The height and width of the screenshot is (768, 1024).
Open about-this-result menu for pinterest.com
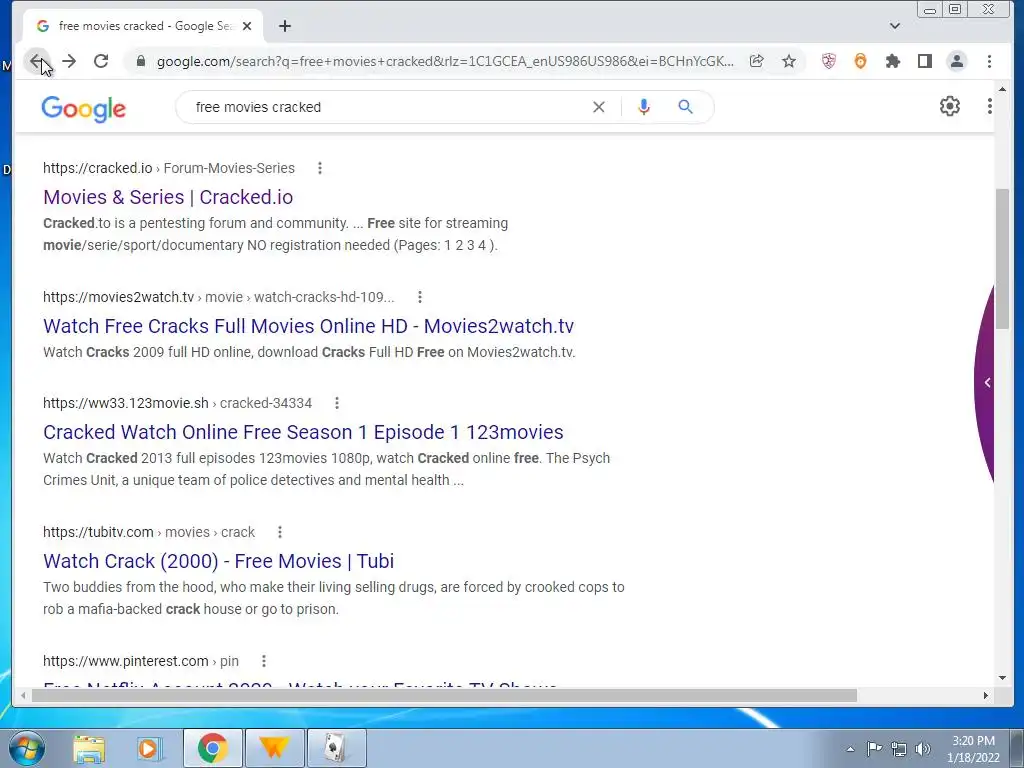tap(264, 662)
